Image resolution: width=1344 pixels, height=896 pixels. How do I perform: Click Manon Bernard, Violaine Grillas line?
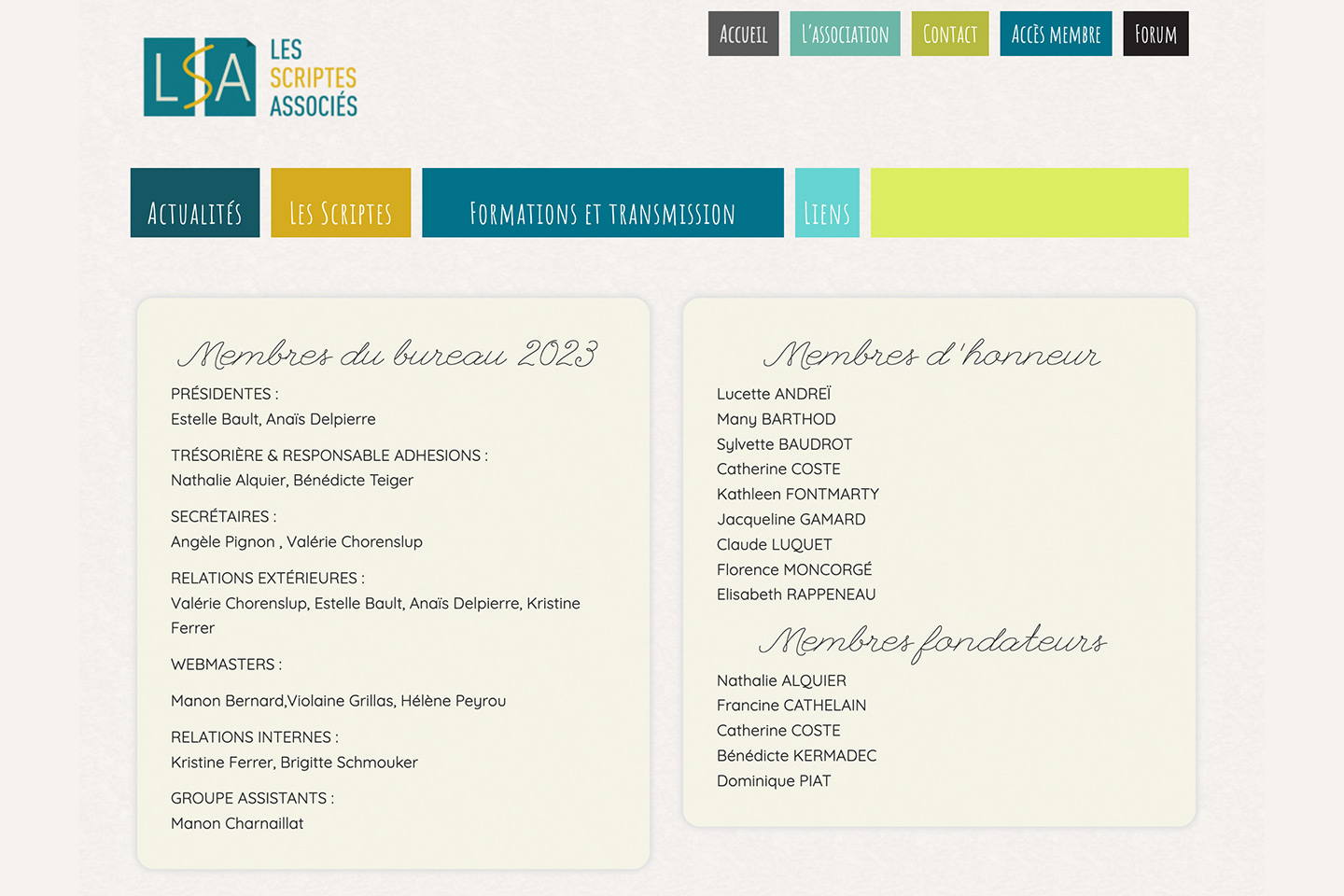(x=339, y=701)
